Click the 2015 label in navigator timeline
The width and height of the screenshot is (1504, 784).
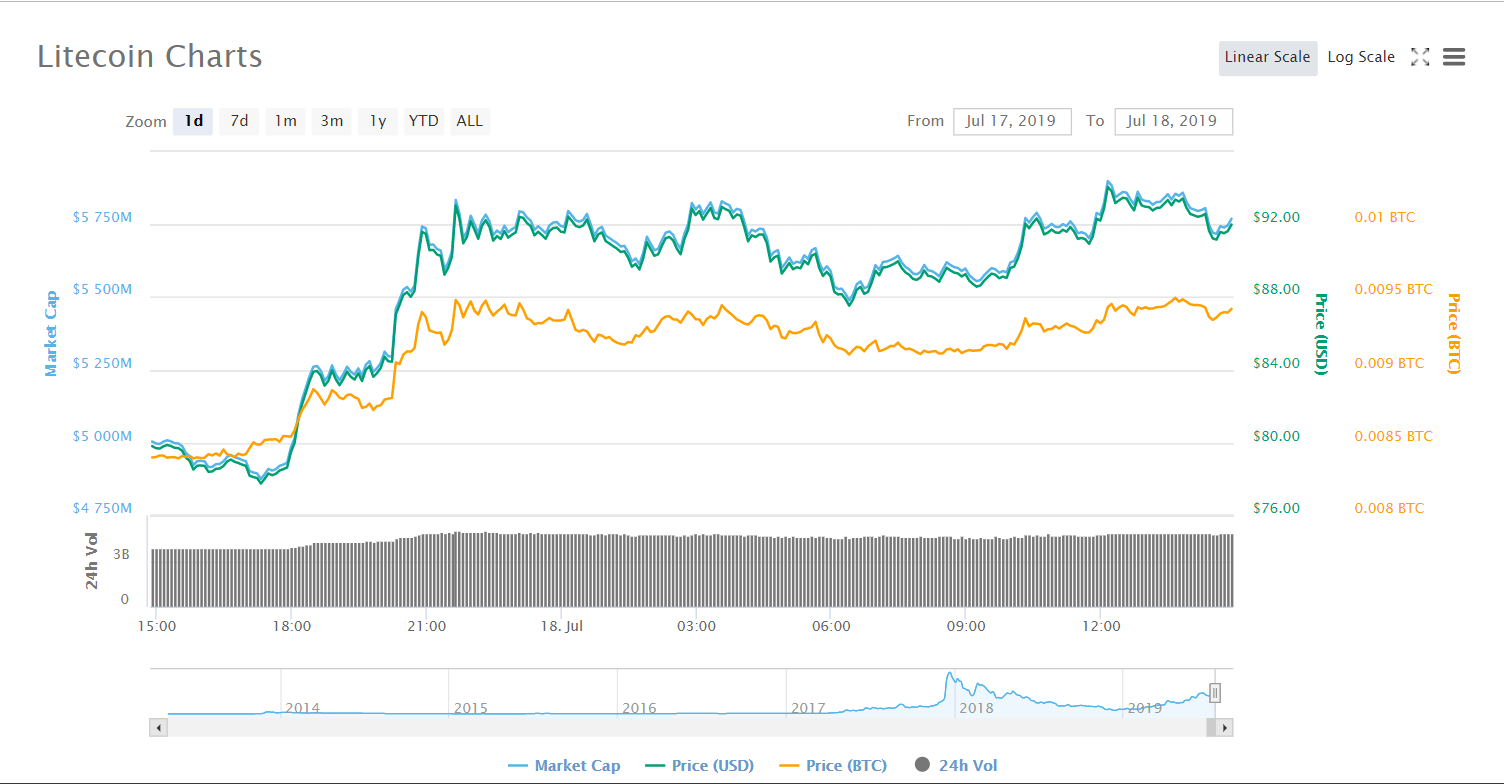pos(470,708)
